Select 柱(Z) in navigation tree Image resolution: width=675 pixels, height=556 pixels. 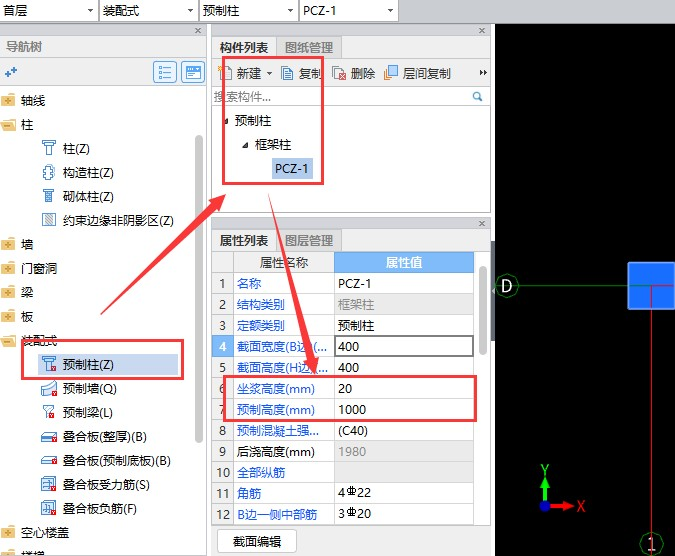pos(76,149)
